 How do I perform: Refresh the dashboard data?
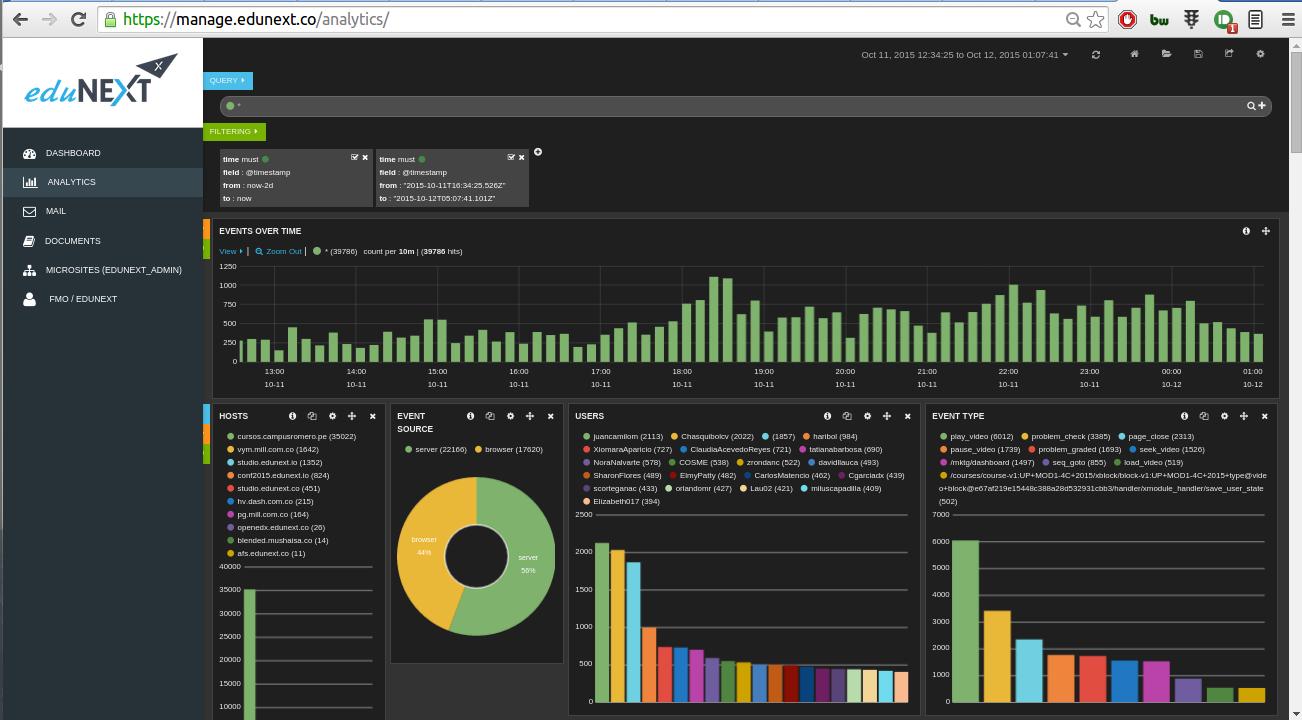pos(1096,54)
